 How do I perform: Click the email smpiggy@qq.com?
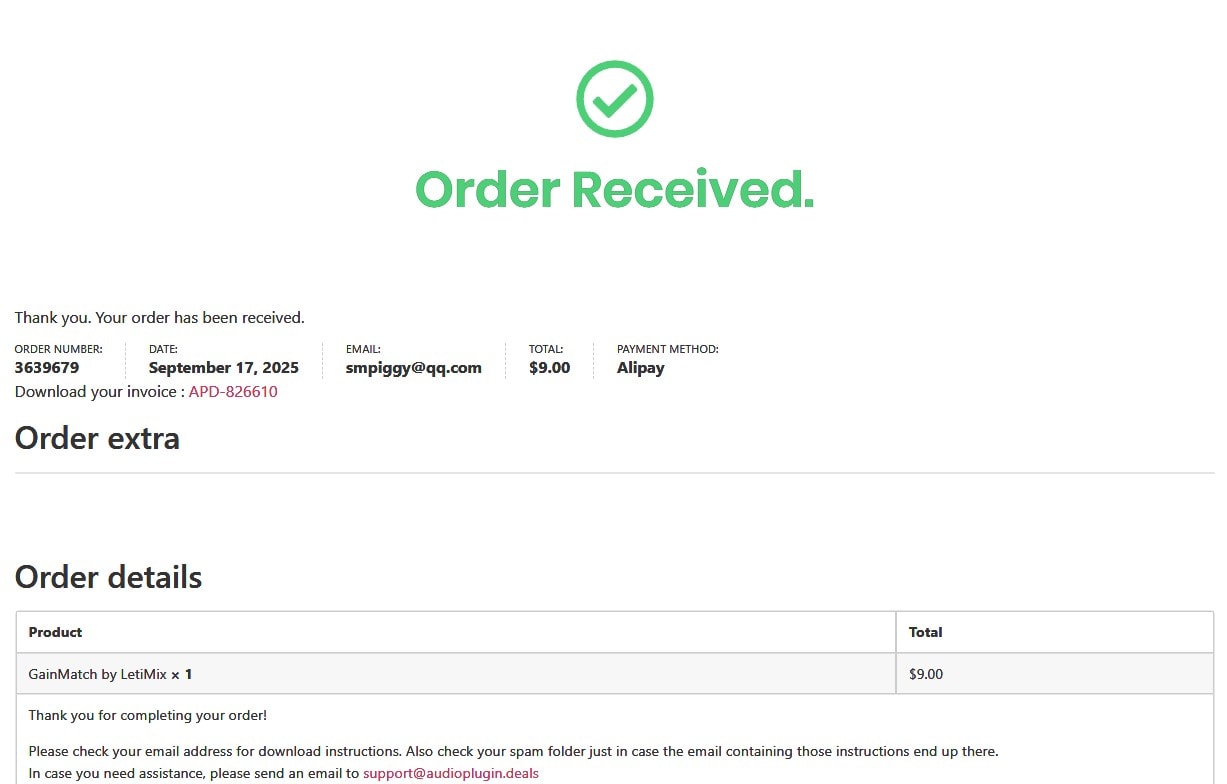[x=413, y=367]
